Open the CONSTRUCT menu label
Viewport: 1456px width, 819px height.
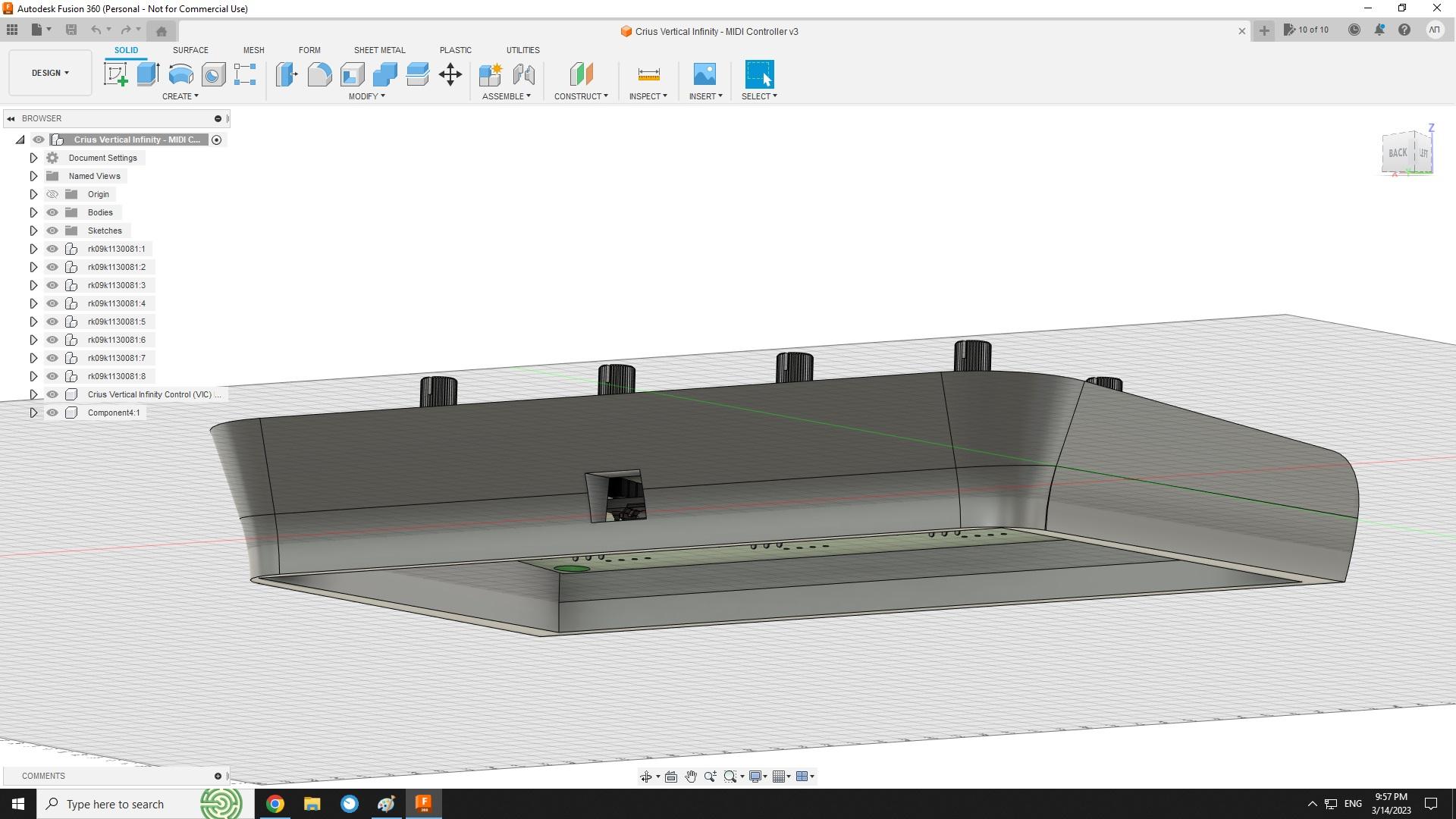point(580,96)
